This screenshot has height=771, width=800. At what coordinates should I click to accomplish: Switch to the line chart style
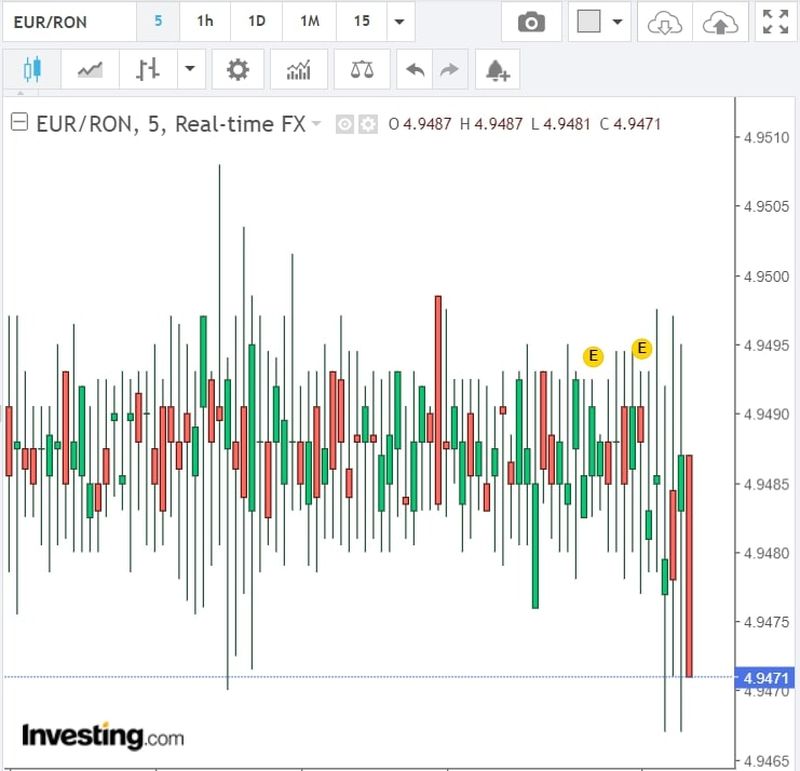[x=90, y=70]
